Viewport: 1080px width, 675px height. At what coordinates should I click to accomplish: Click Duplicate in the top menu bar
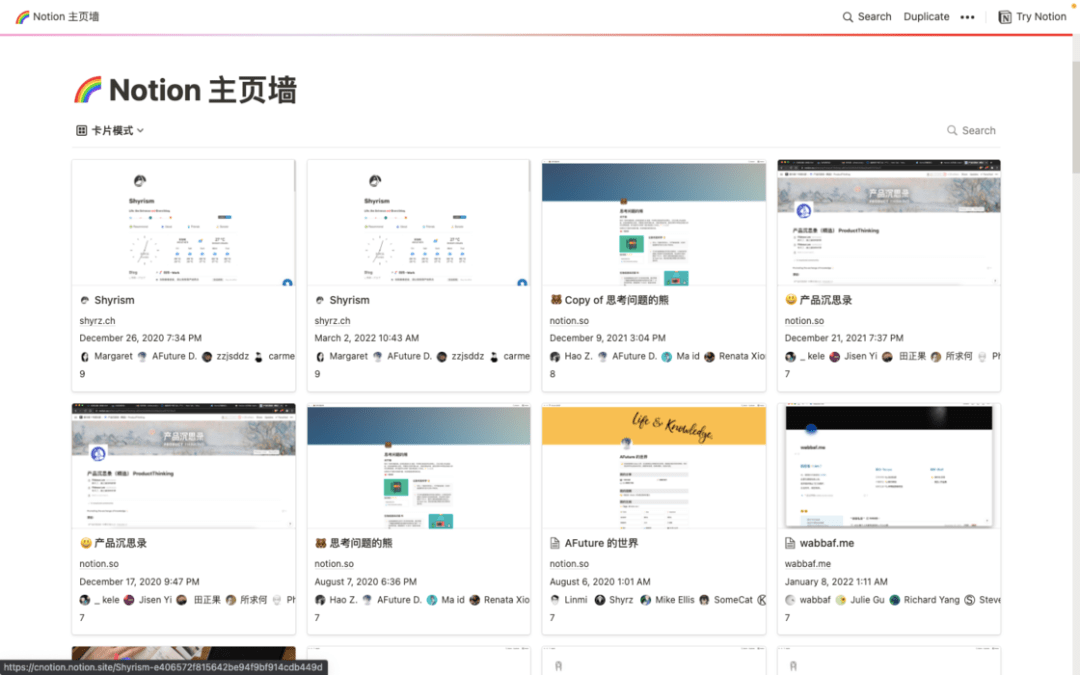(926, 16)
